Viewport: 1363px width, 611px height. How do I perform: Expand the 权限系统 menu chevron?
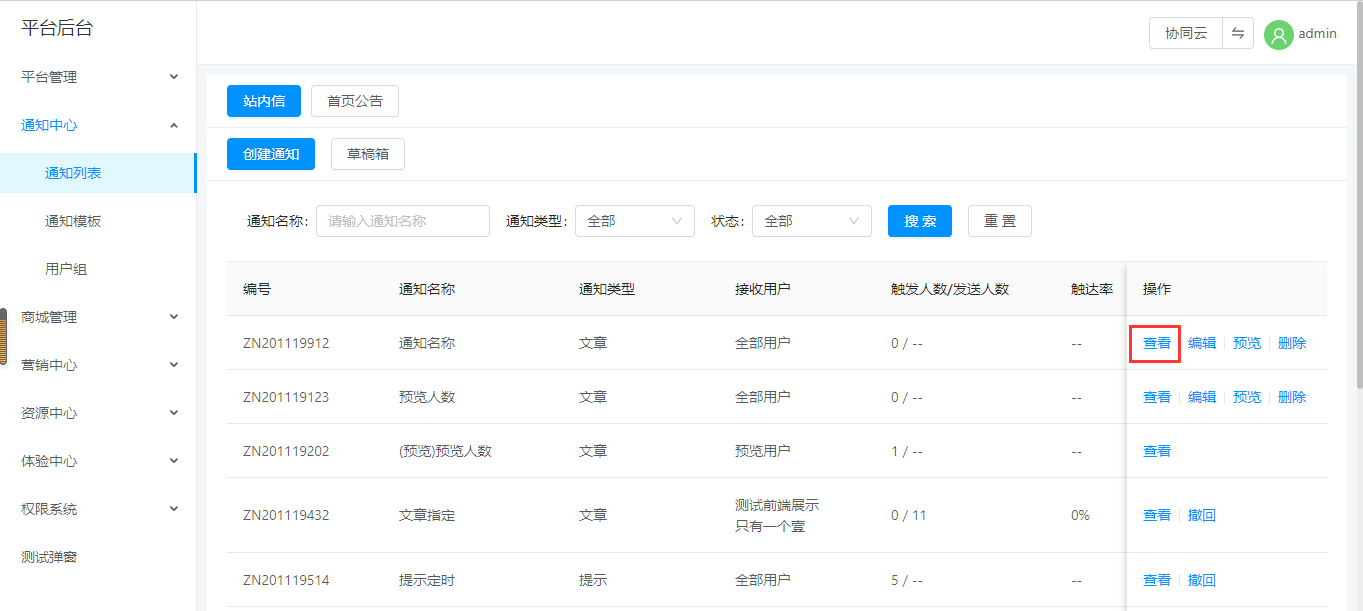[174, 509]
